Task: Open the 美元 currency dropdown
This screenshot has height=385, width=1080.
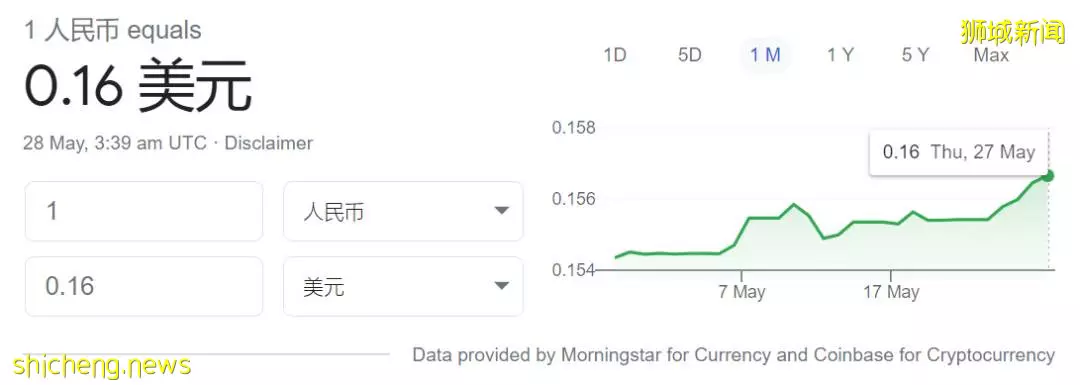Action: coord(403,287)
